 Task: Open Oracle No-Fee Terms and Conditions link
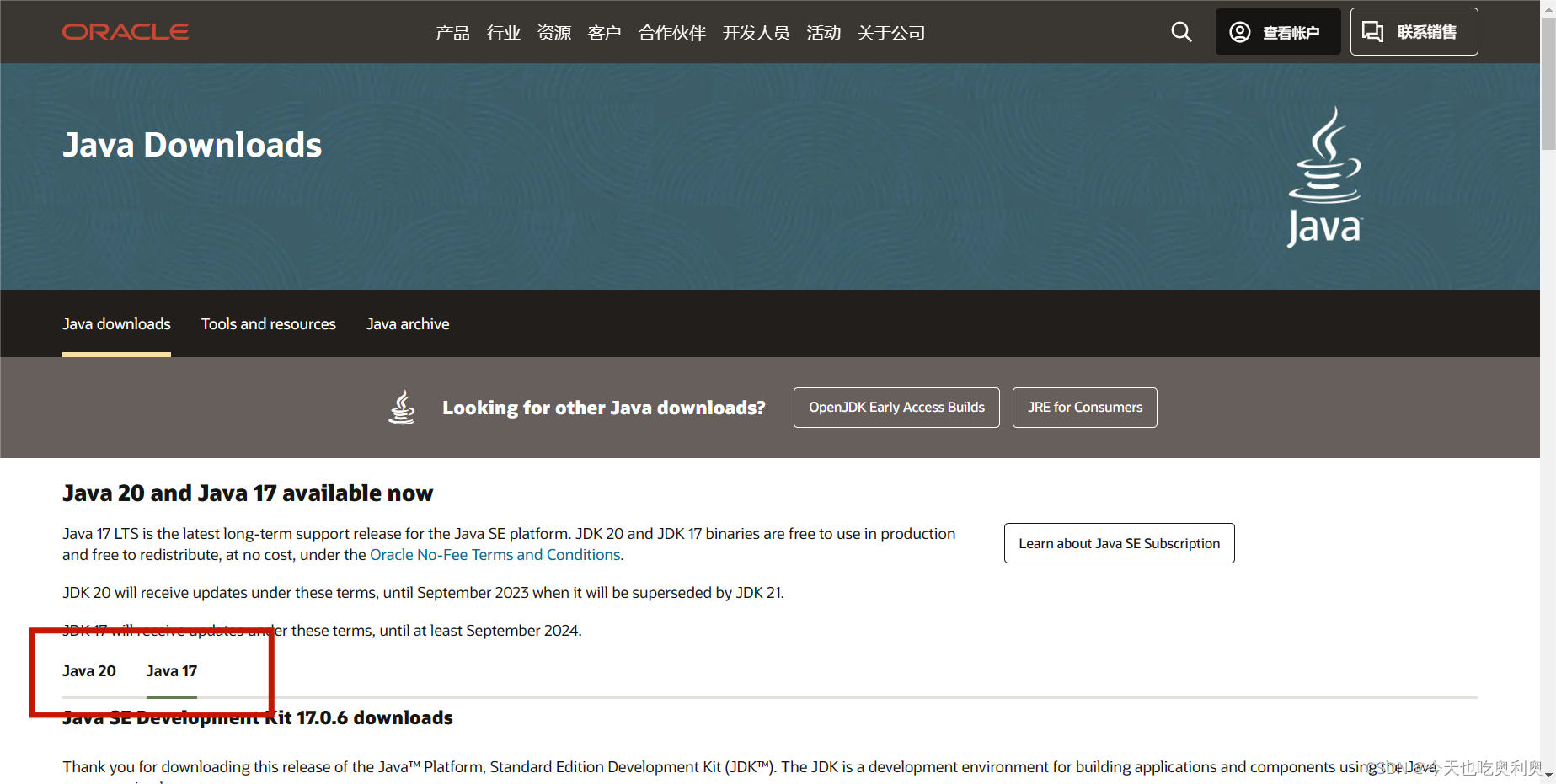(x=495, y=555)
